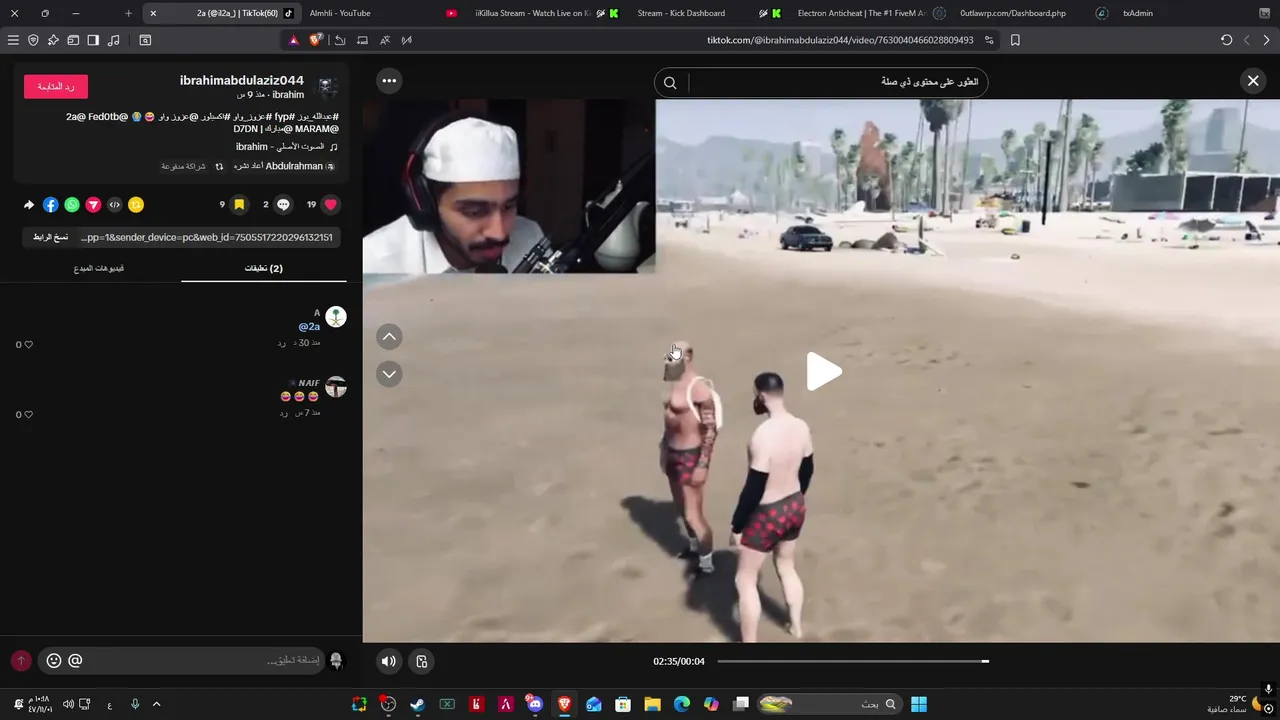Go to next video using down chevron

(389, 374)
